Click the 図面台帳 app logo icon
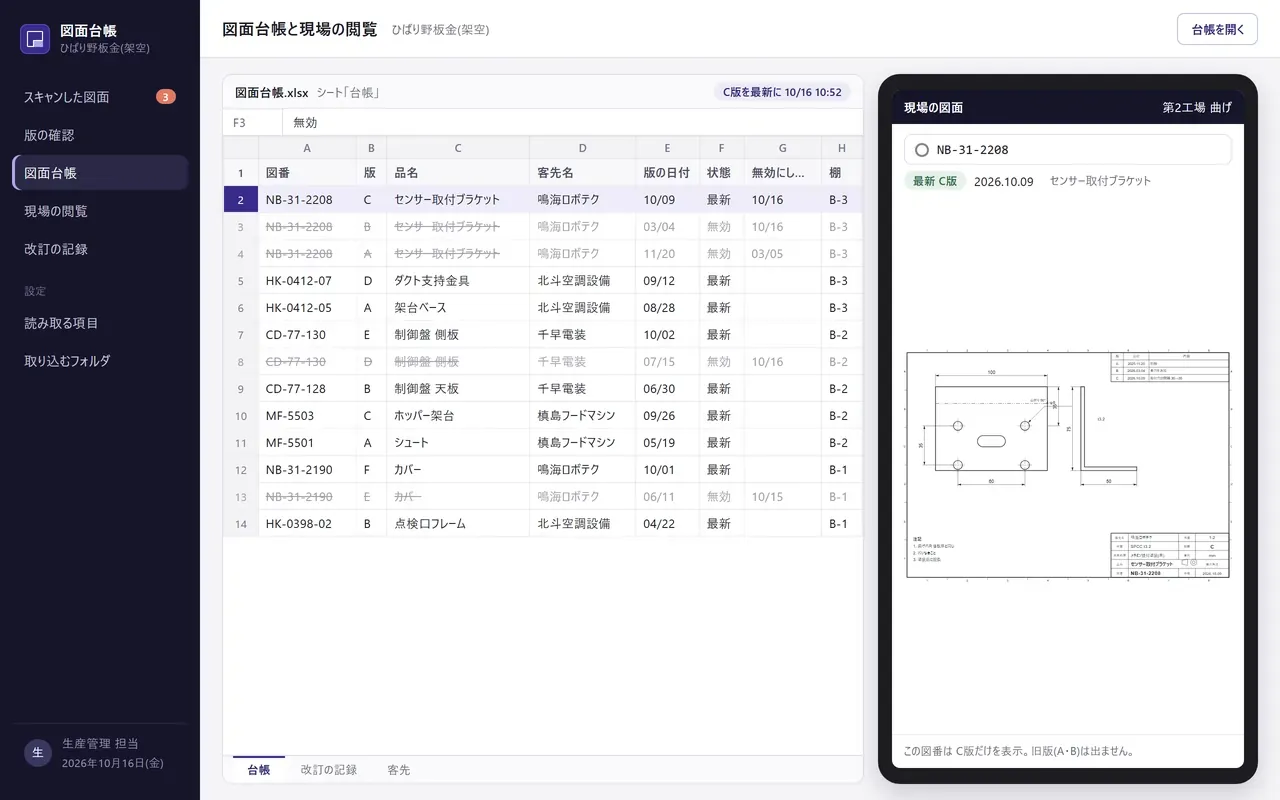The image size is (1280, 800). [35, 39]
